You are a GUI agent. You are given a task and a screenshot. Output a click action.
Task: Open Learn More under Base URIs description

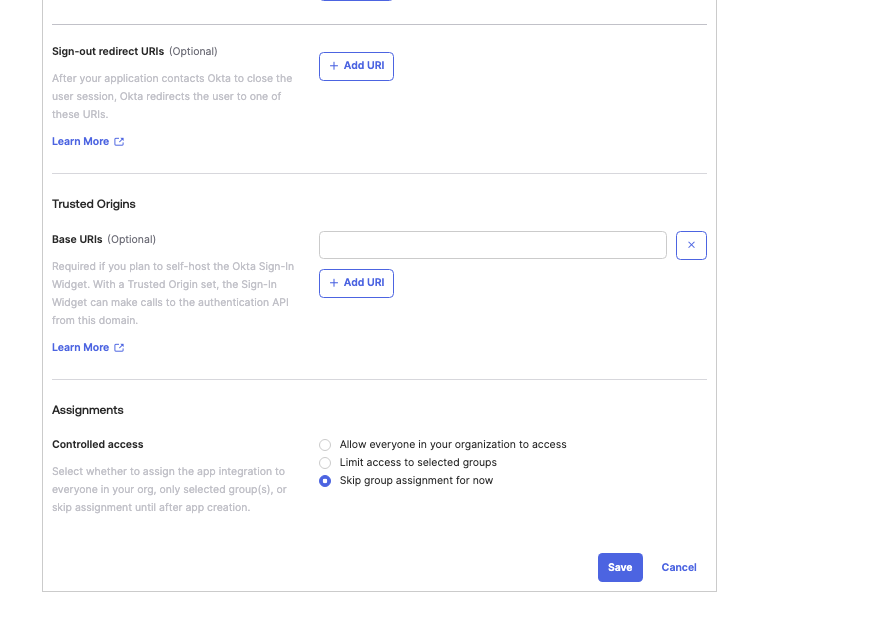80,347
